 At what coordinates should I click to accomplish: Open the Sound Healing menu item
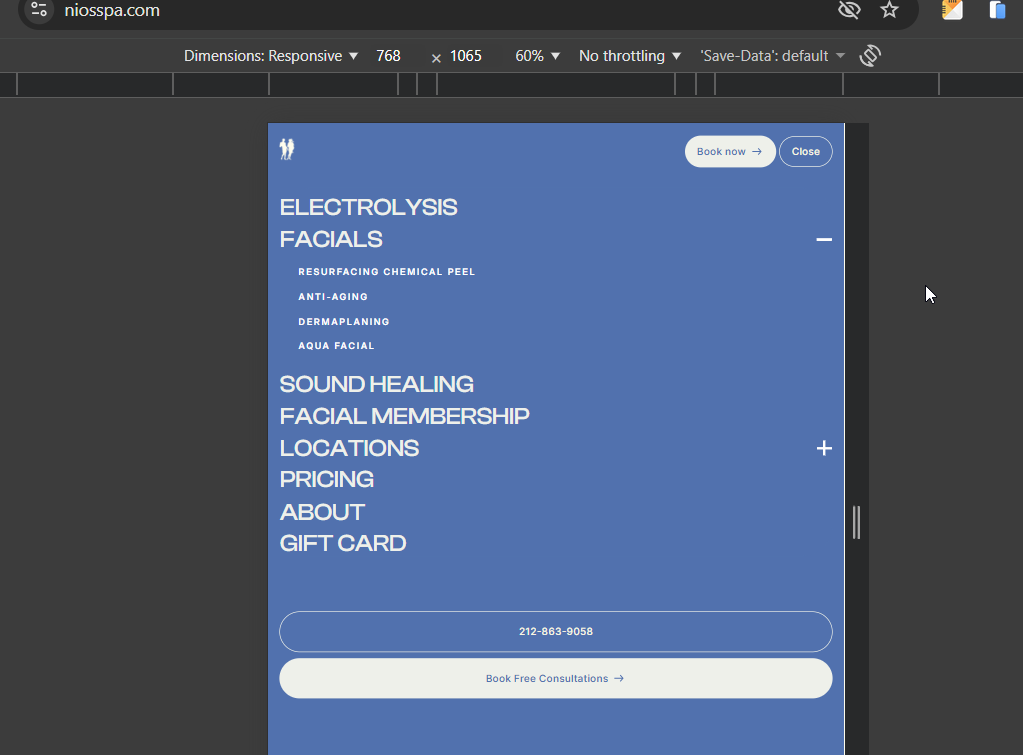376,384
